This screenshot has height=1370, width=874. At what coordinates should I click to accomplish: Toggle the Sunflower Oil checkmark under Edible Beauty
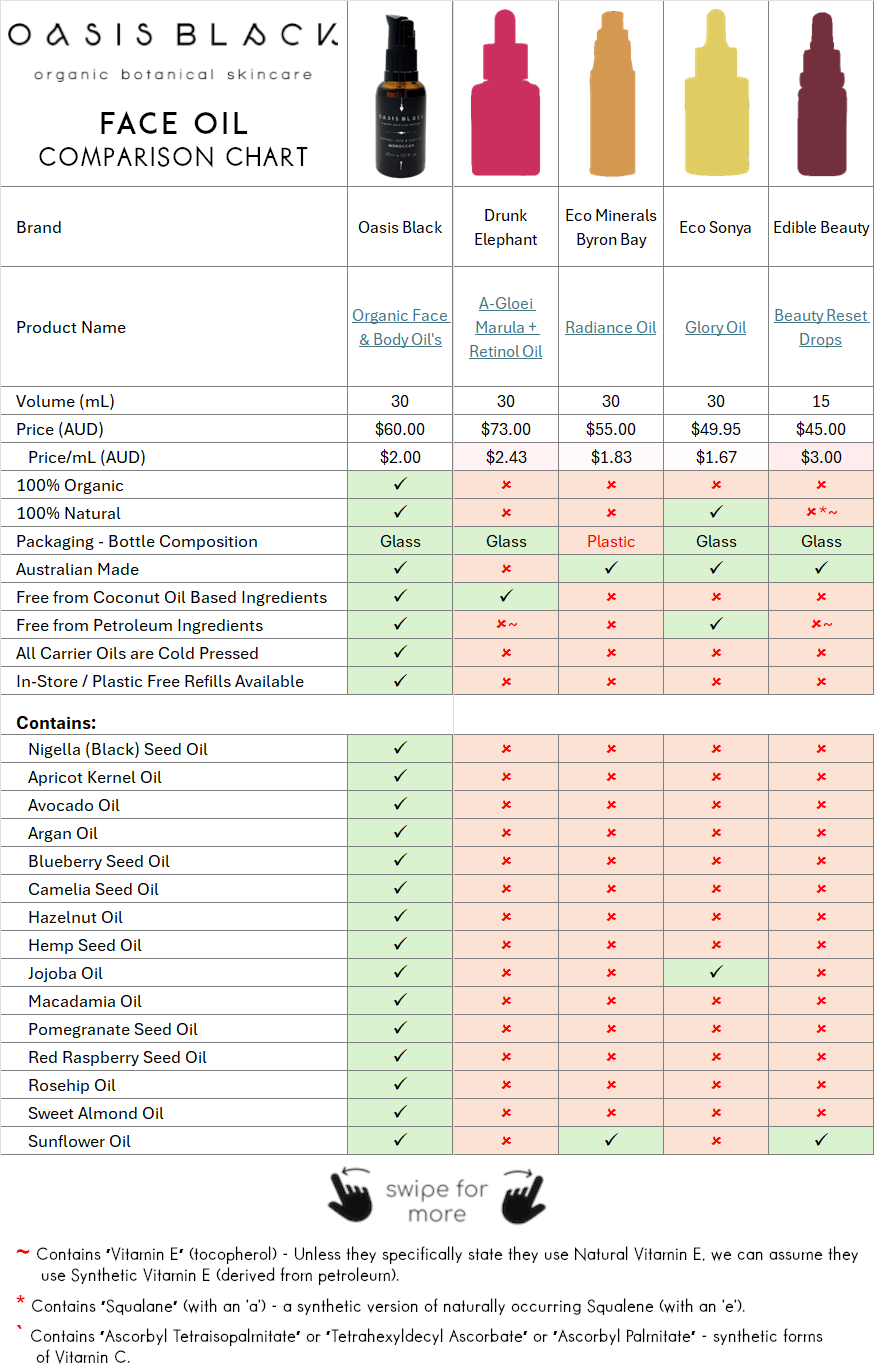point(820,1140)
